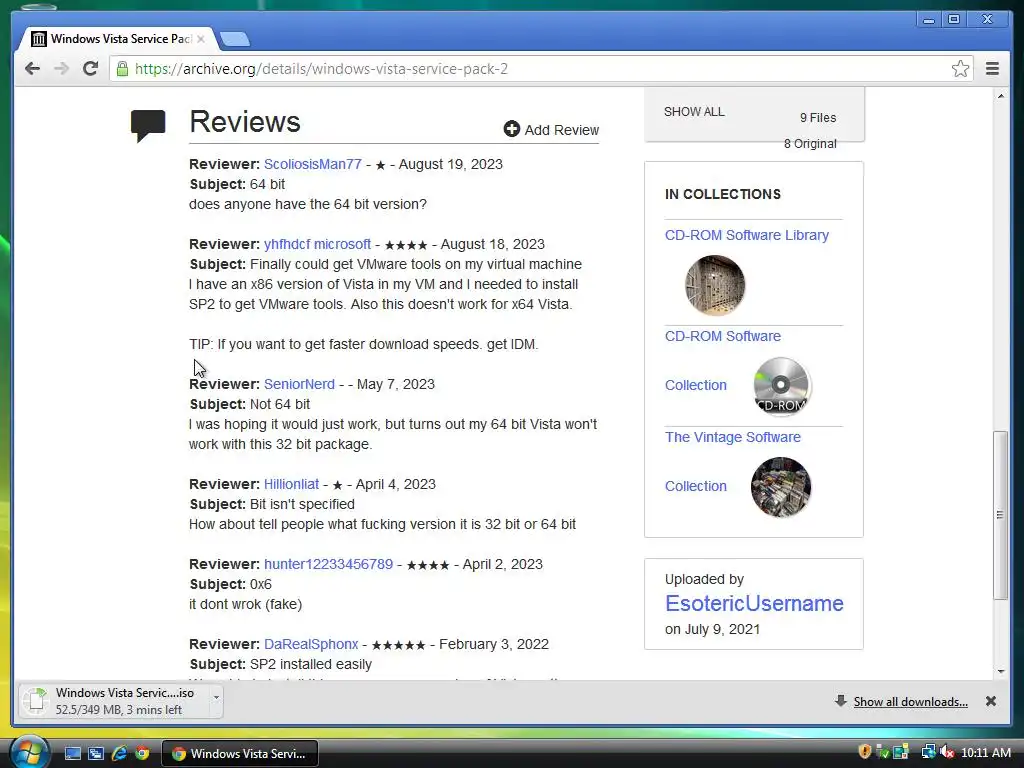Click subject text 'SP2 installed easily'
Viewport: 1024px width, 768px height.
click(x=311, y=664)
